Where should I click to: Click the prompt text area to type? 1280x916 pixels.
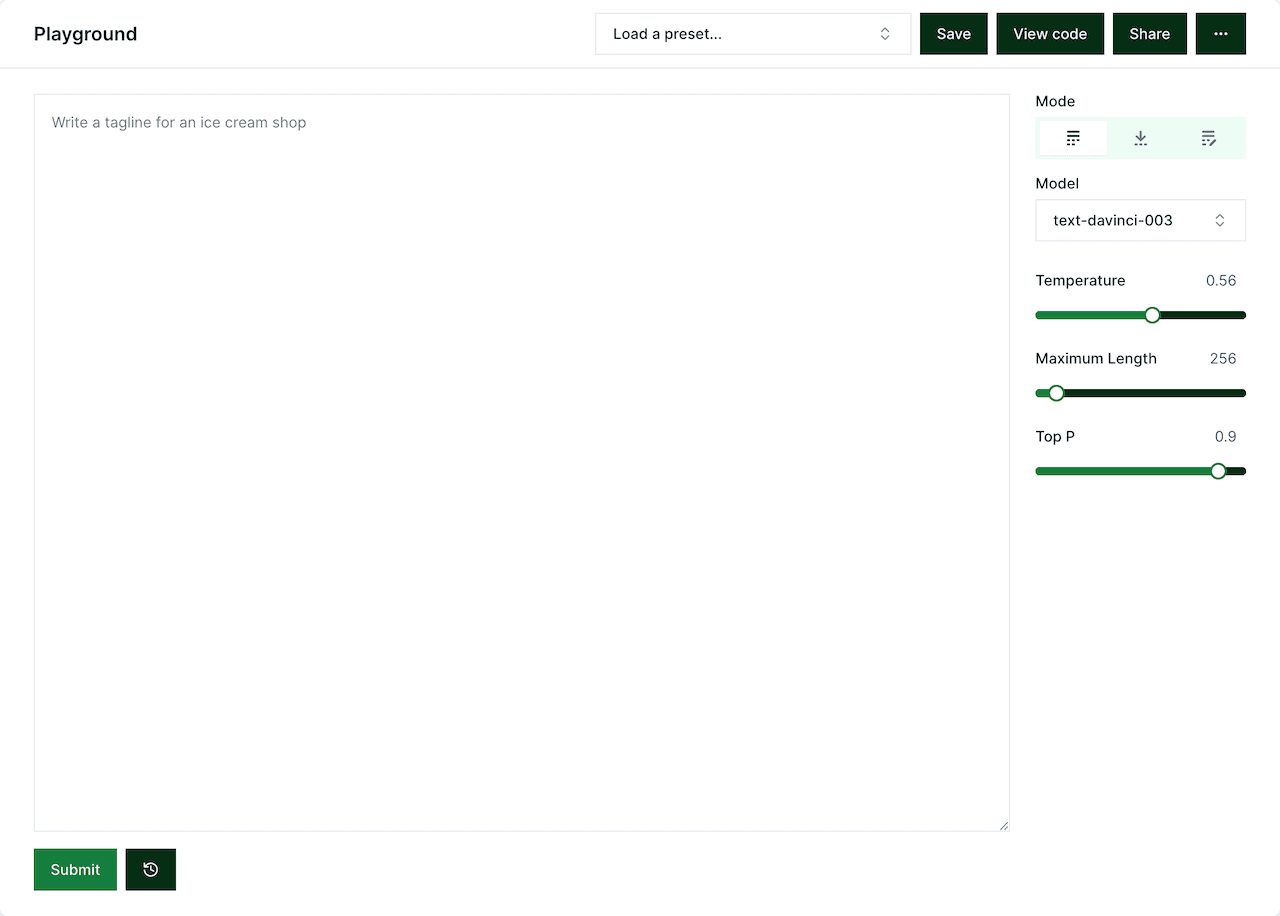click(x=521, y=400)
